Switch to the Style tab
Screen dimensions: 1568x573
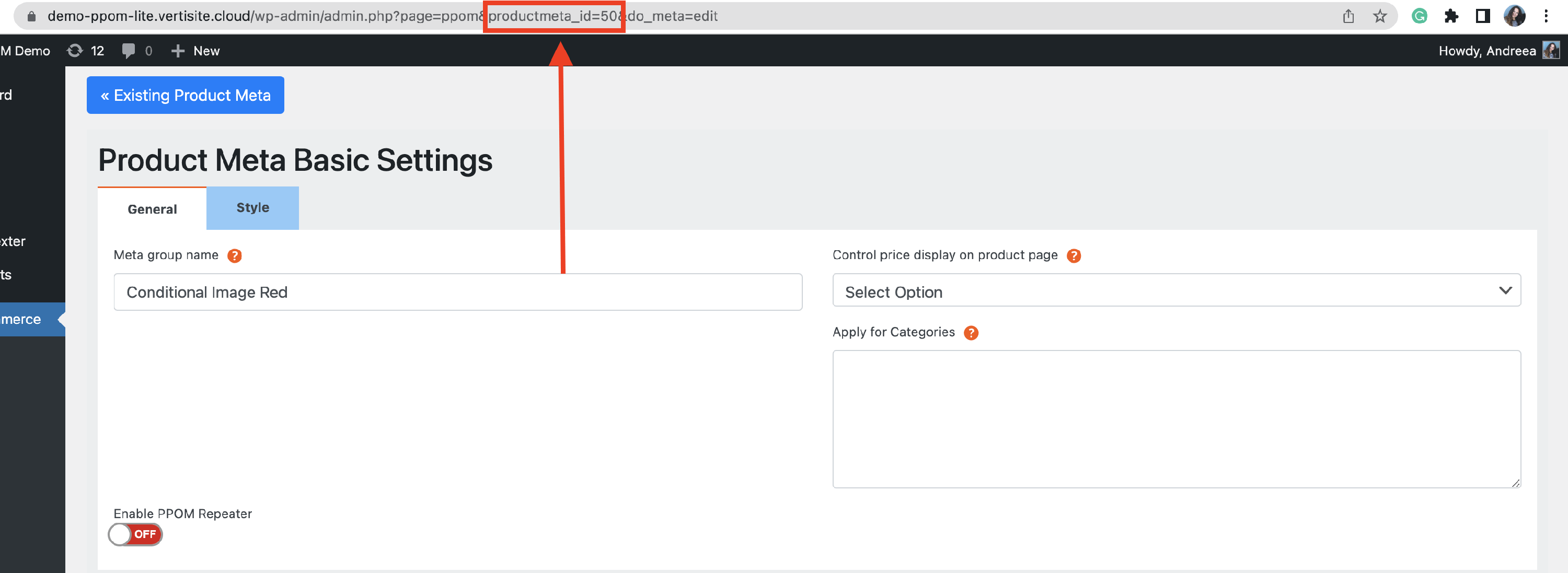tap(252, 208)
